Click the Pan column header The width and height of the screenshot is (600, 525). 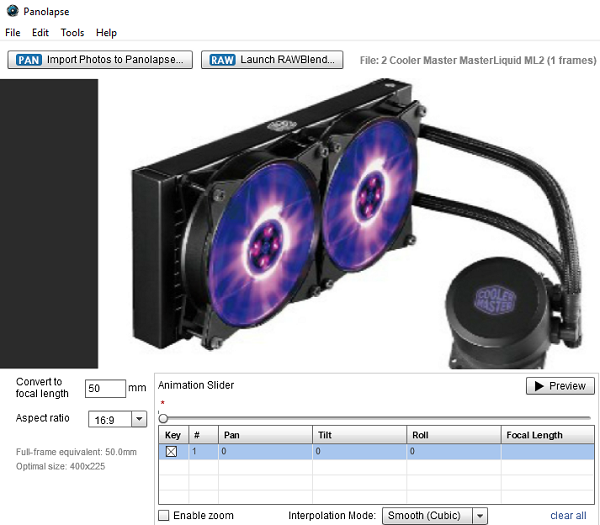coord(266,435)
